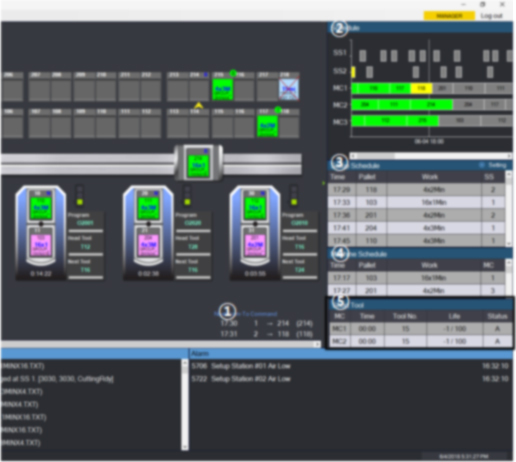Click the down arrow of the log list scrollbar
Screen dimensions: 516x462
click(185, 447)
